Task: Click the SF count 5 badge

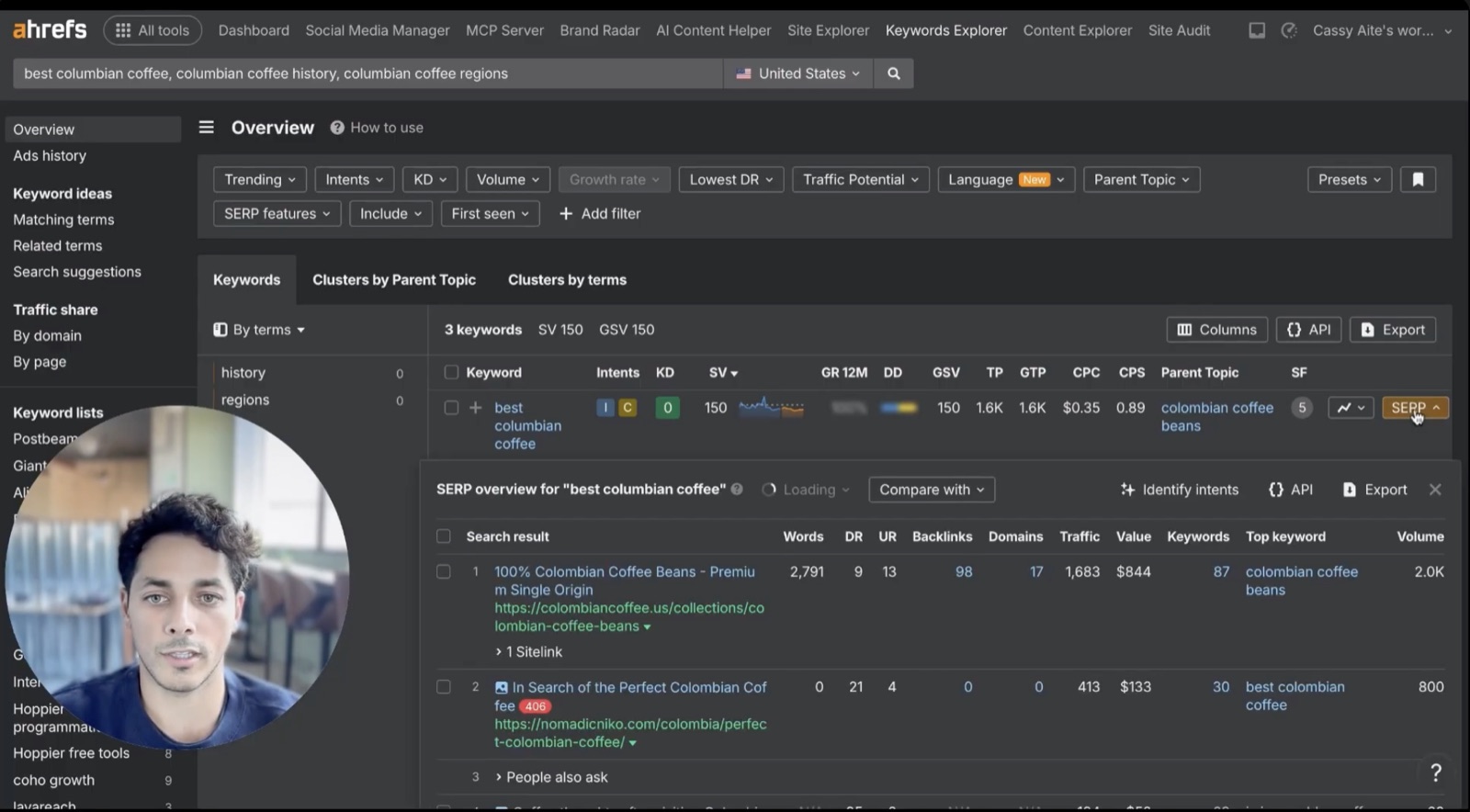Action: (1302, 408)
